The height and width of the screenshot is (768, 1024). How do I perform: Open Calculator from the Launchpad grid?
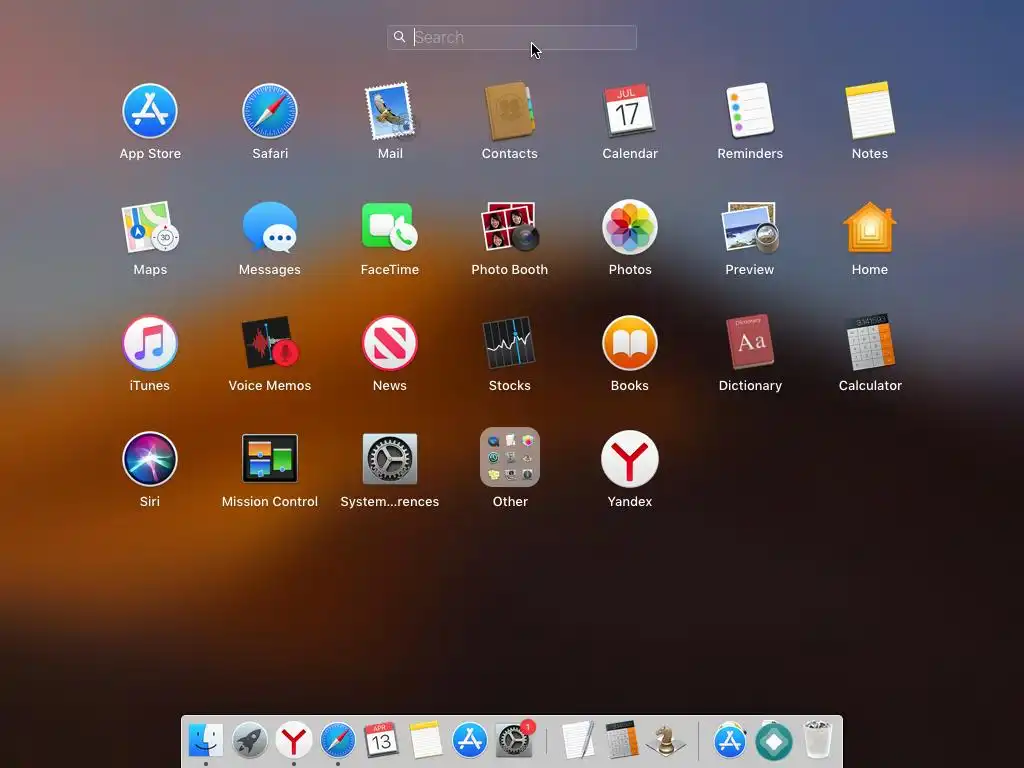point(870,342)
